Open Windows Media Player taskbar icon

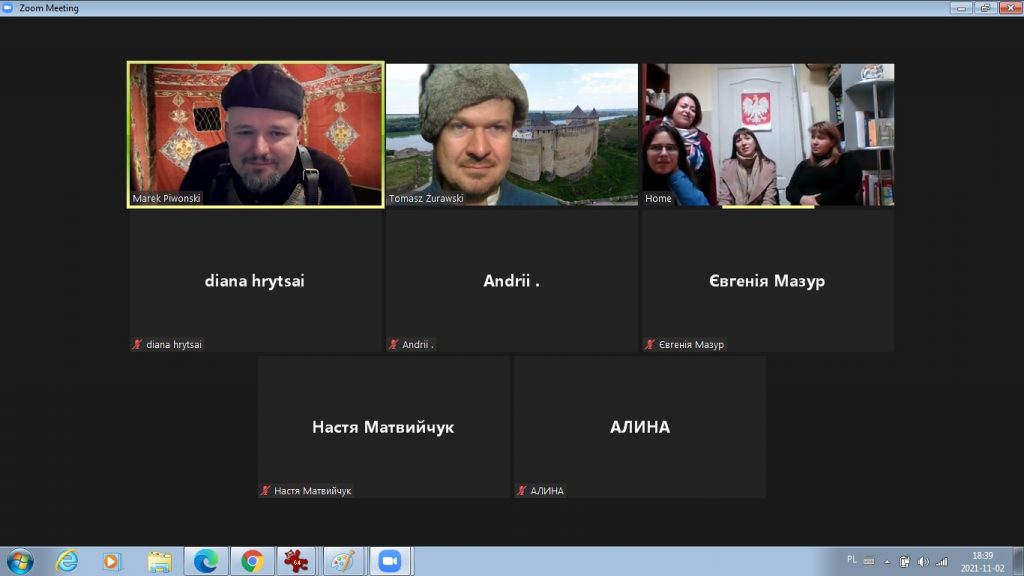[112, 561]
